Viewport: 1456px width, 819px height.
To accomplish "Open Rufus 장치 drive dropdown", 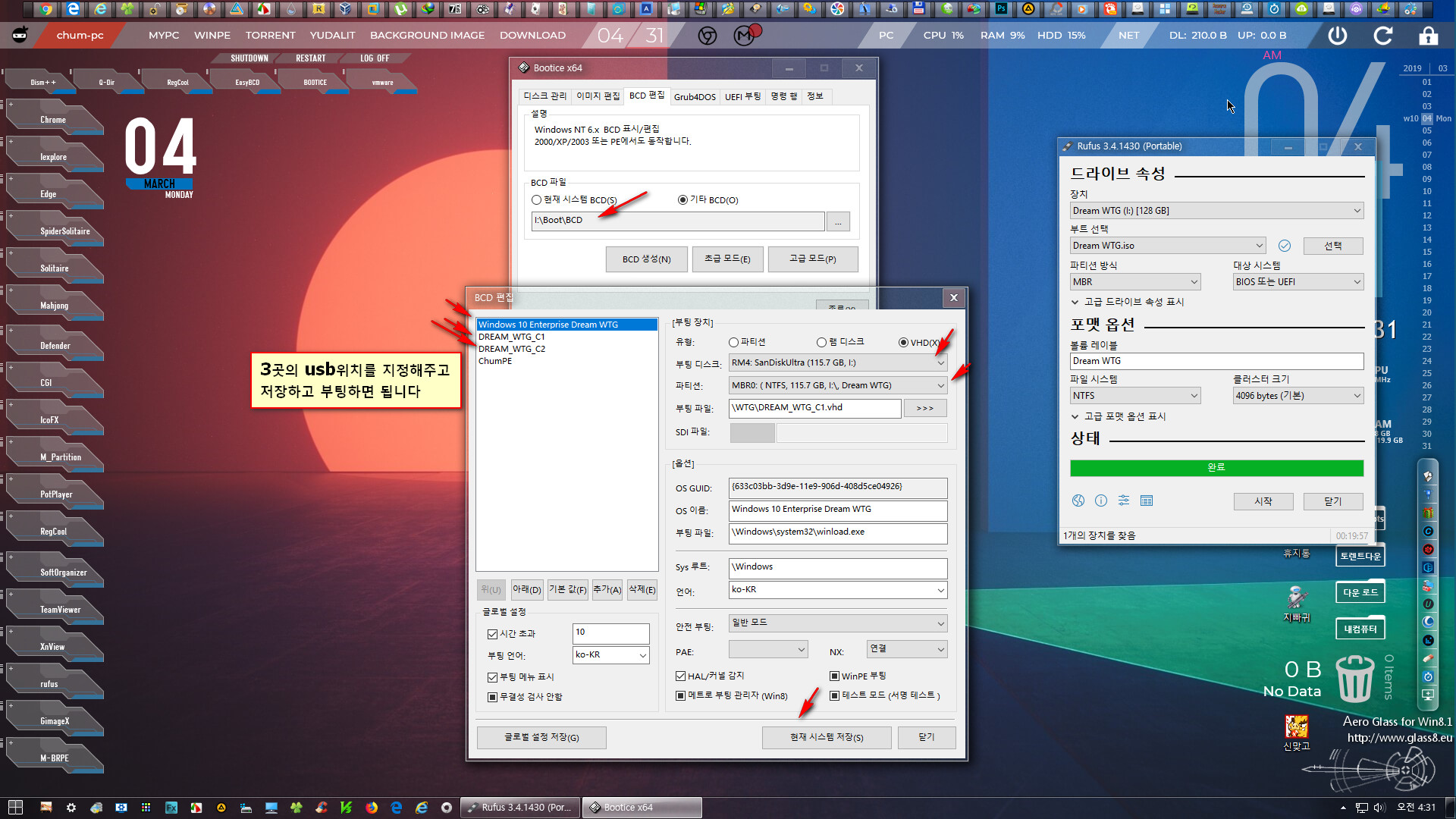I will (1216, 211).
